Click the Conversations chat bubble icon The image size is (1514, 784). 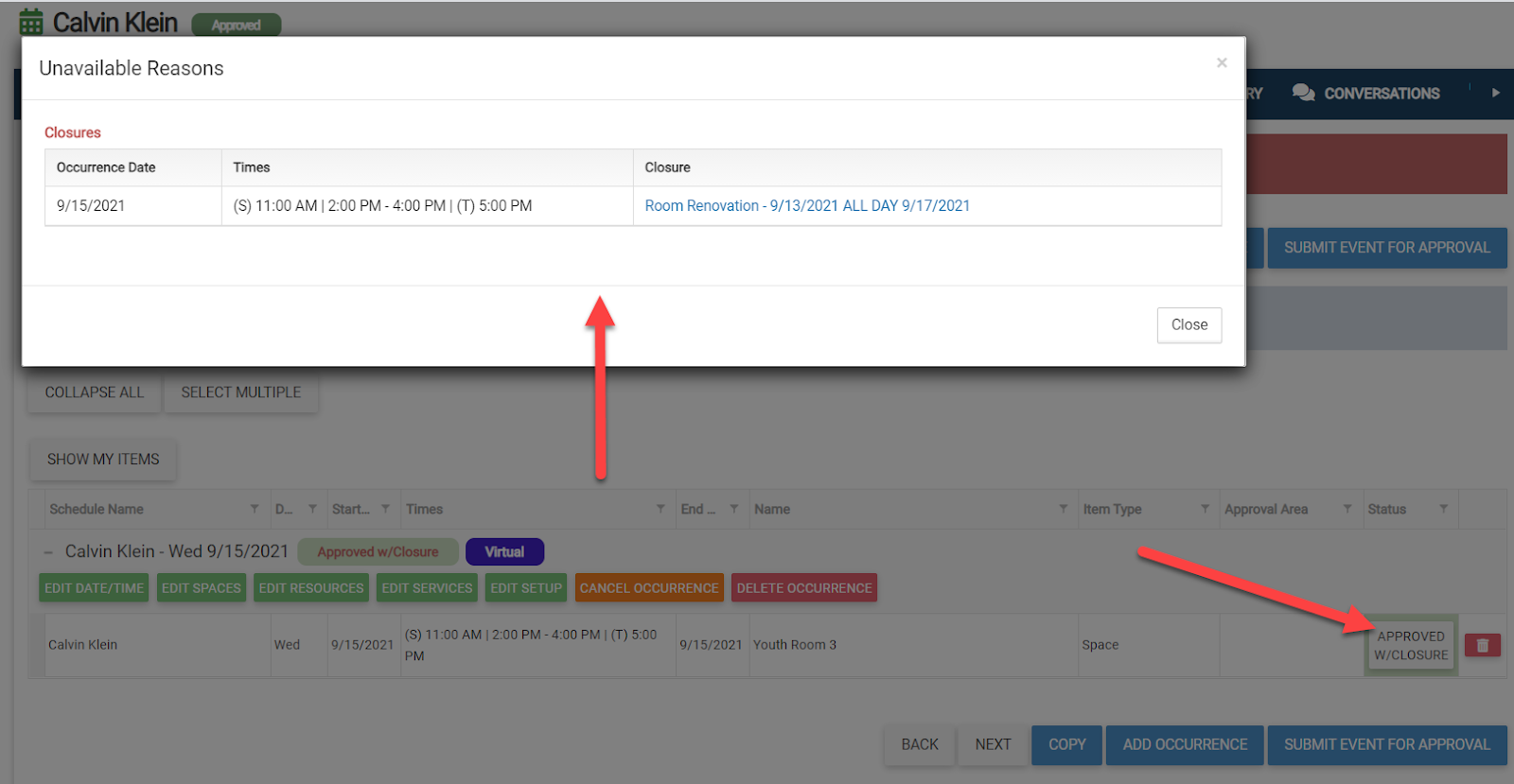1303,93
